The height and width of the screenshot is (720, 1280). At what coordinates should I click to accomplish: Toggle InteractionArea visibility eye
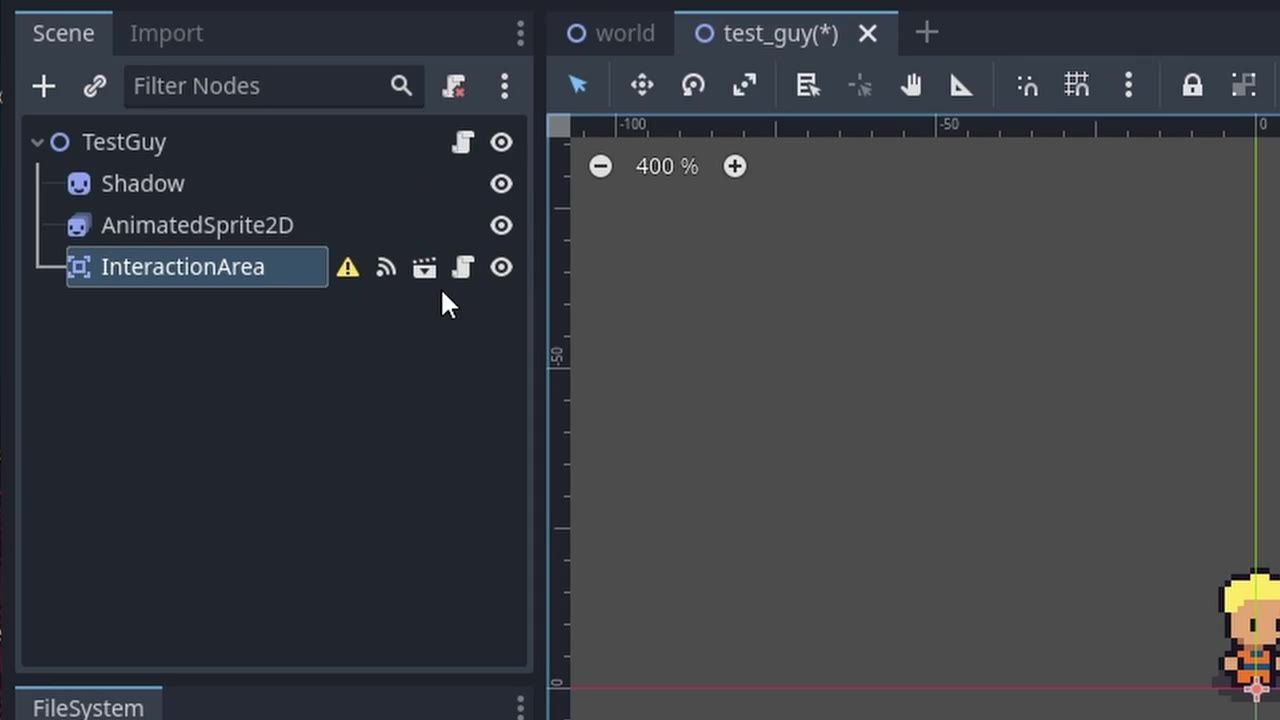(501, 267)
